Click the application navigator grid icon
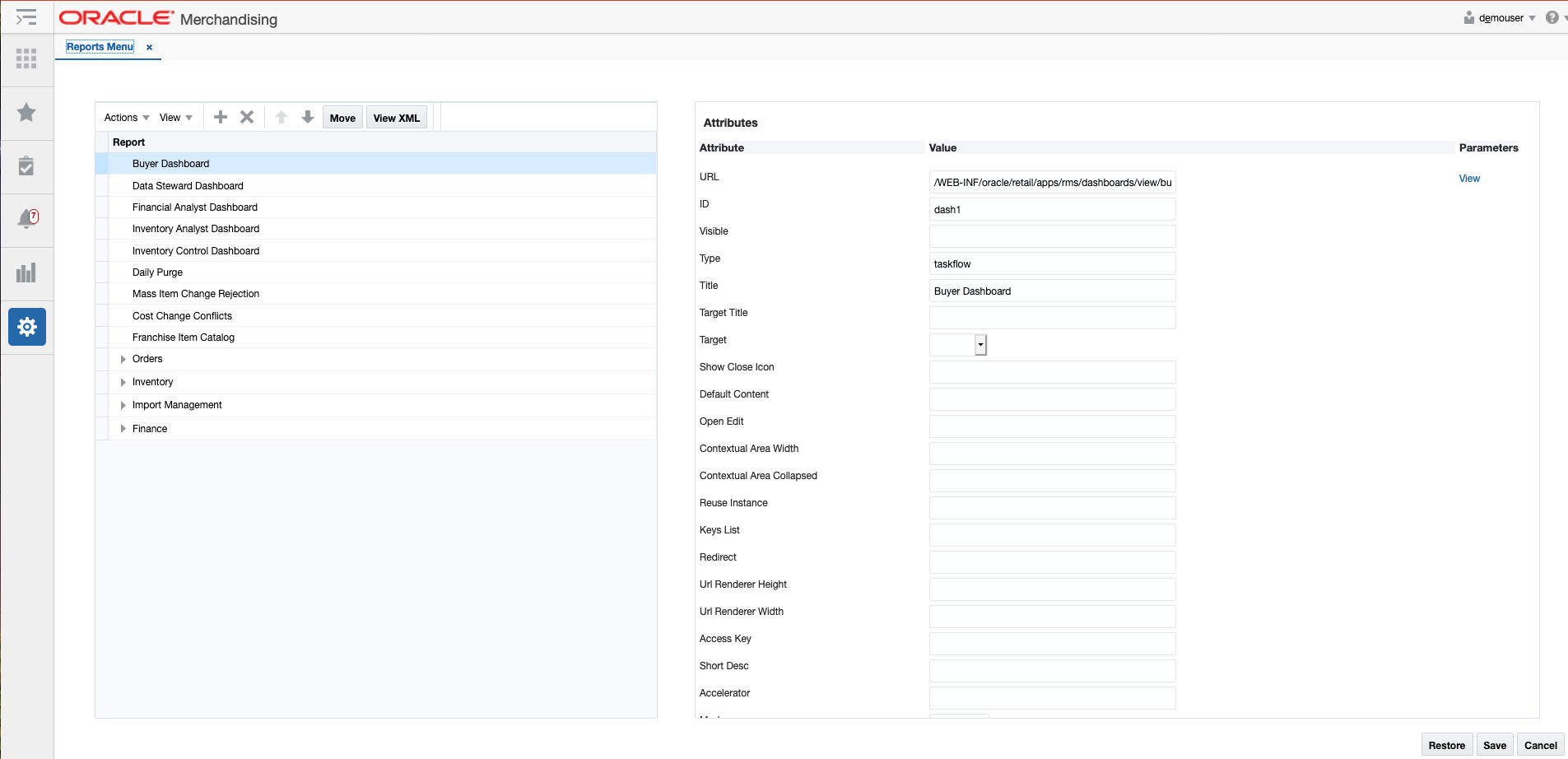The image size is (1568, 759). tap(27, 58)
